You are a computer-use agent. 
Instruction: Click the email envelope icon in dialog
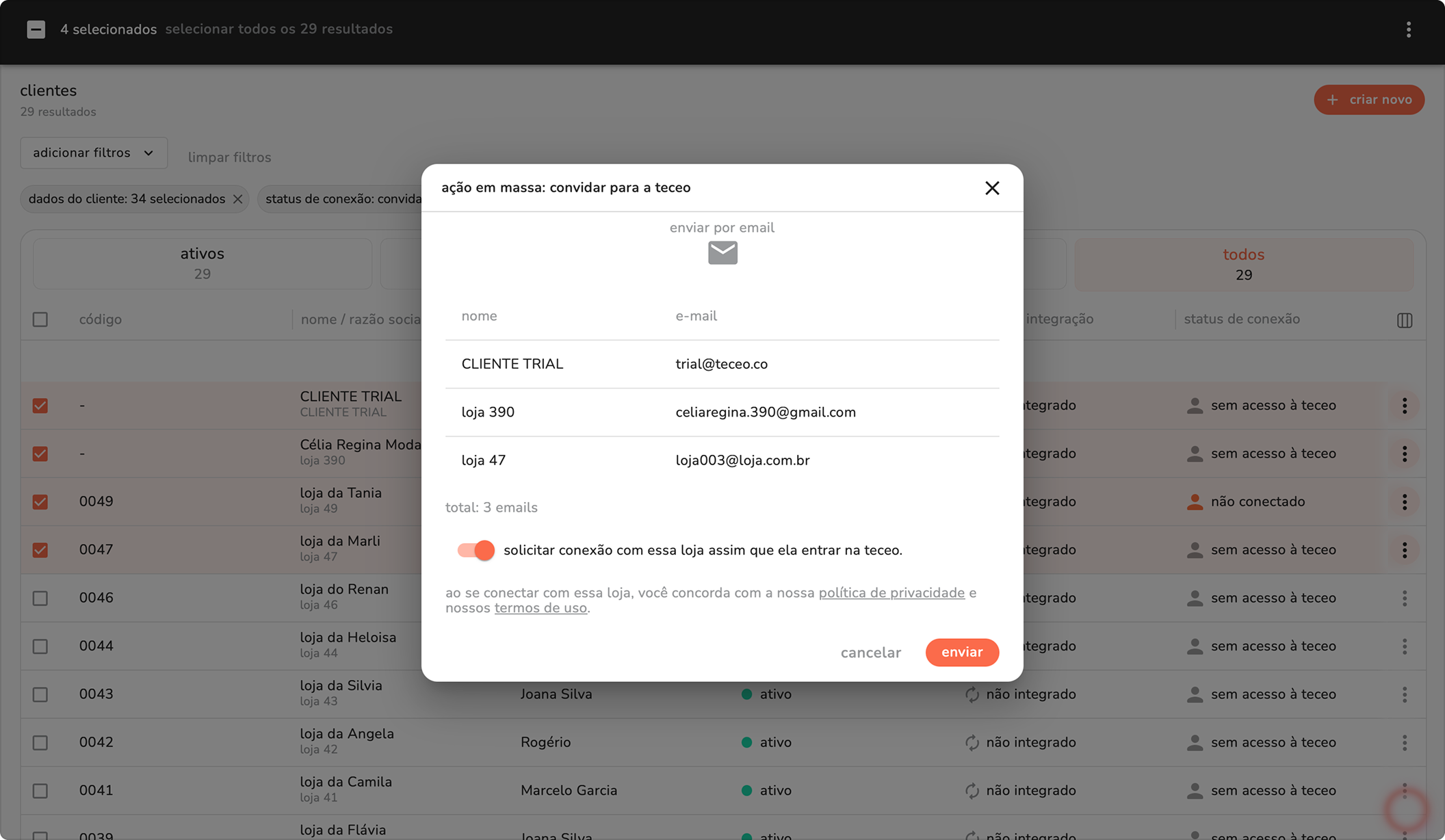click(722, 252)
